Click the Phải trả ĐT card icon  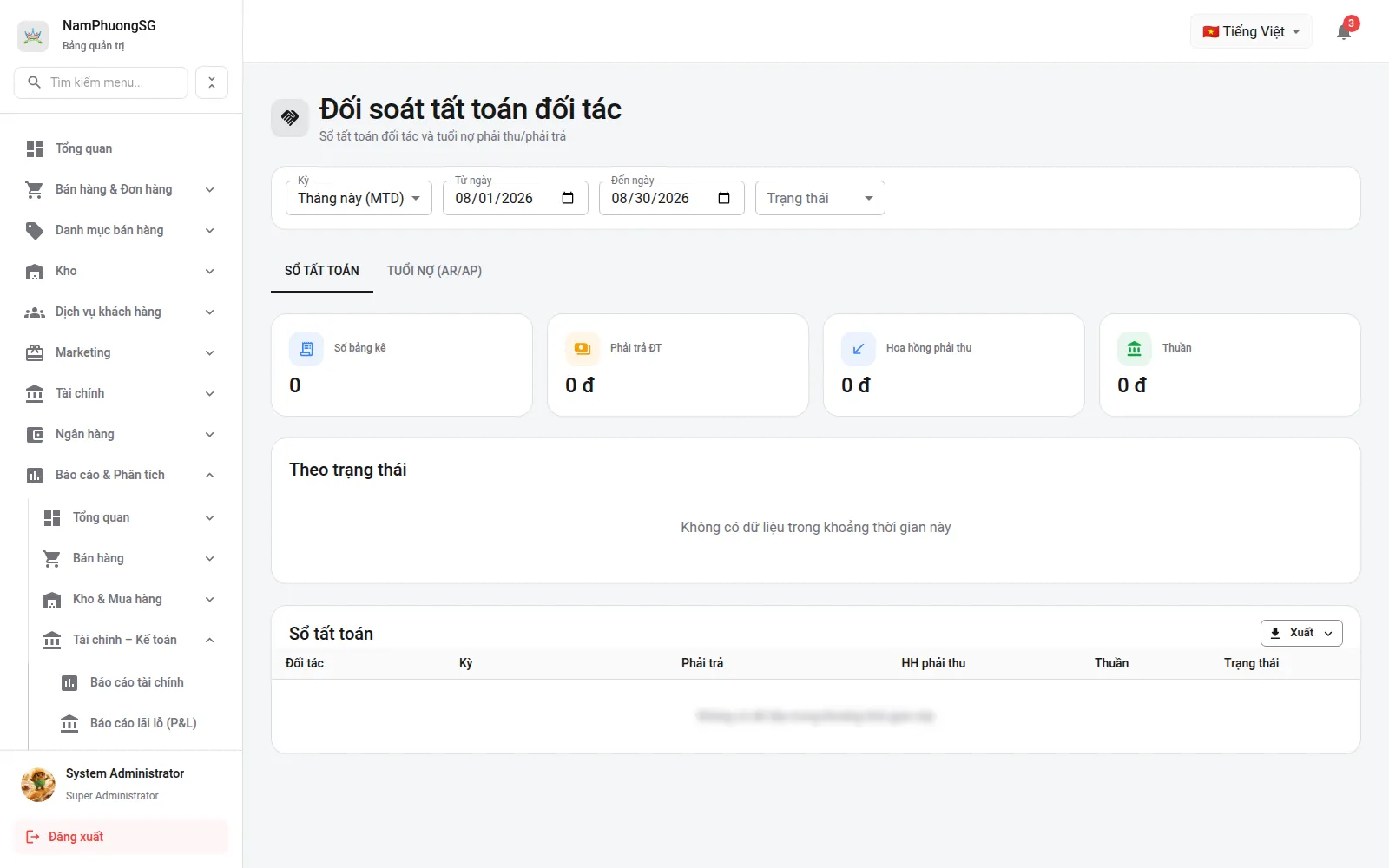click(583, 349)
